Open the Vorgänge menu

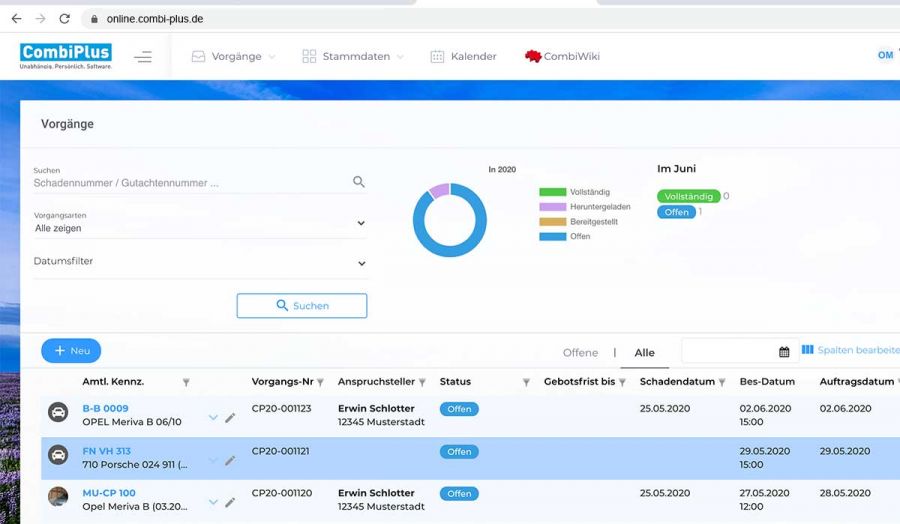[234, 57]
